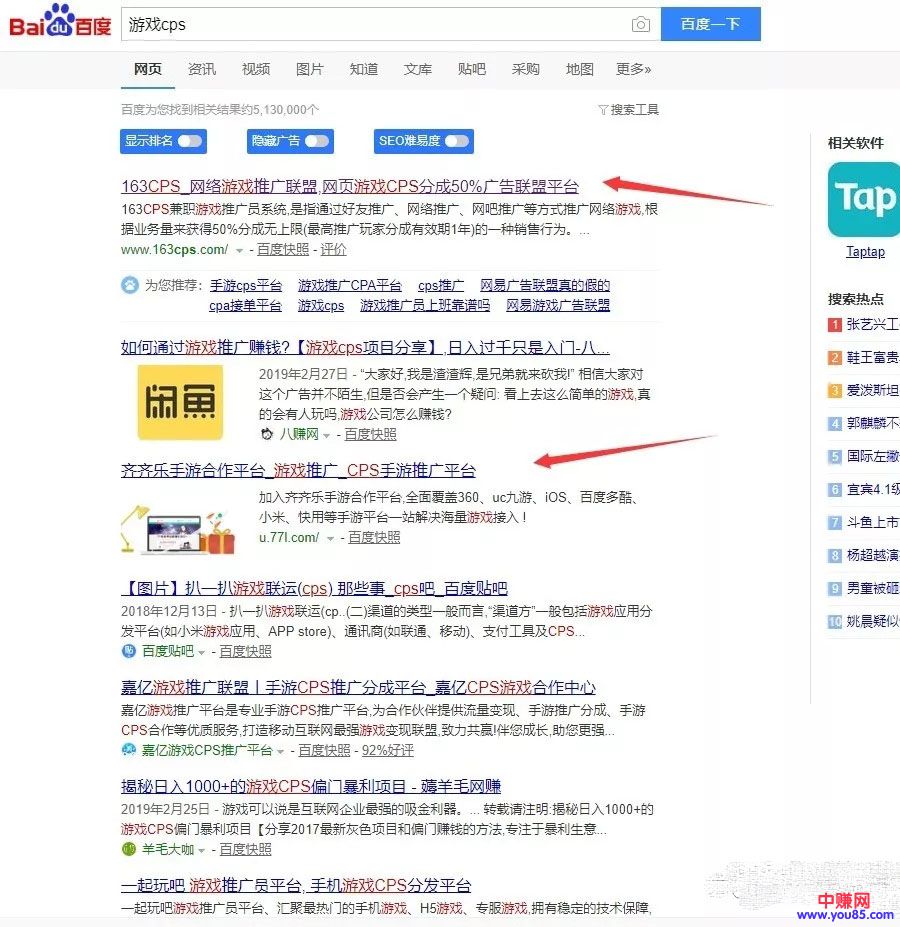This screenshot has width=900, height=927.
Task: Select the Taptap software icon in 相关软件
Action: point(862,198)
